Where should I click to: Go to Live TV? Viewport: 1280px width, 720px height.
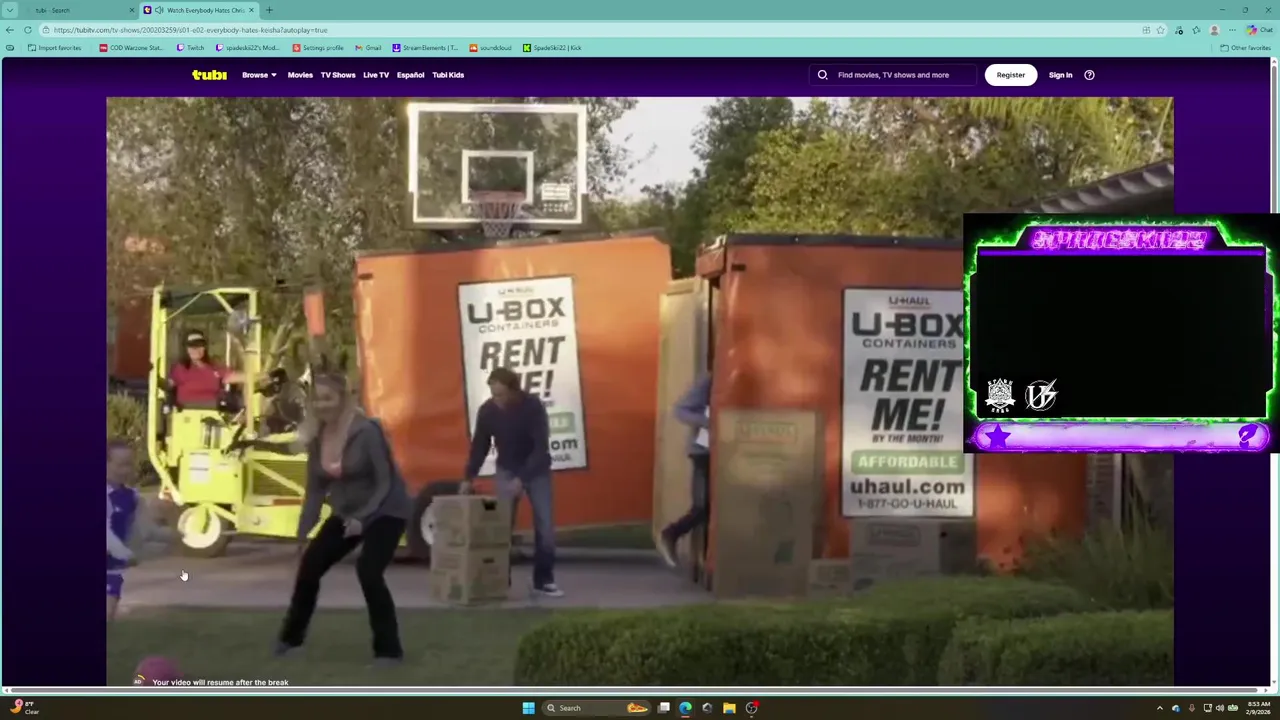point(376,75)
